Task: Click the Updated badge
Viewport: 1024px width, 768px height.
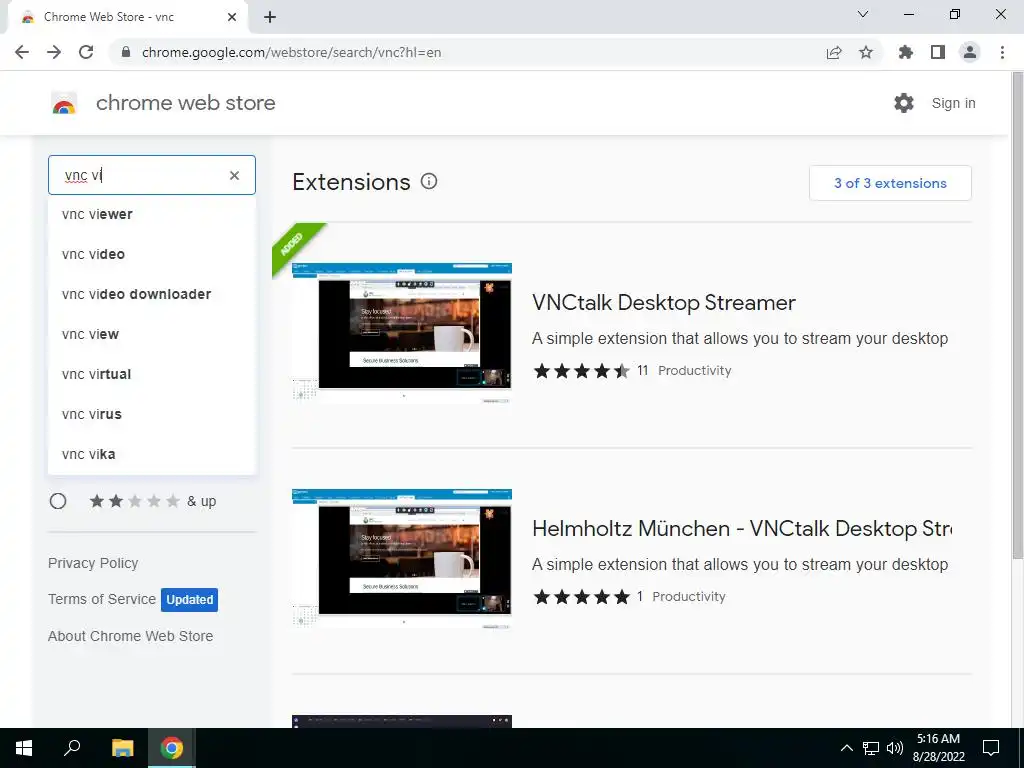Action: (x=189, y=600)
